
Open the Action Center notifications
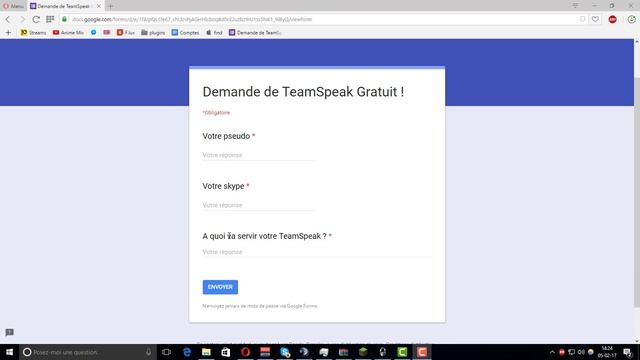click(x=628, y=352)
